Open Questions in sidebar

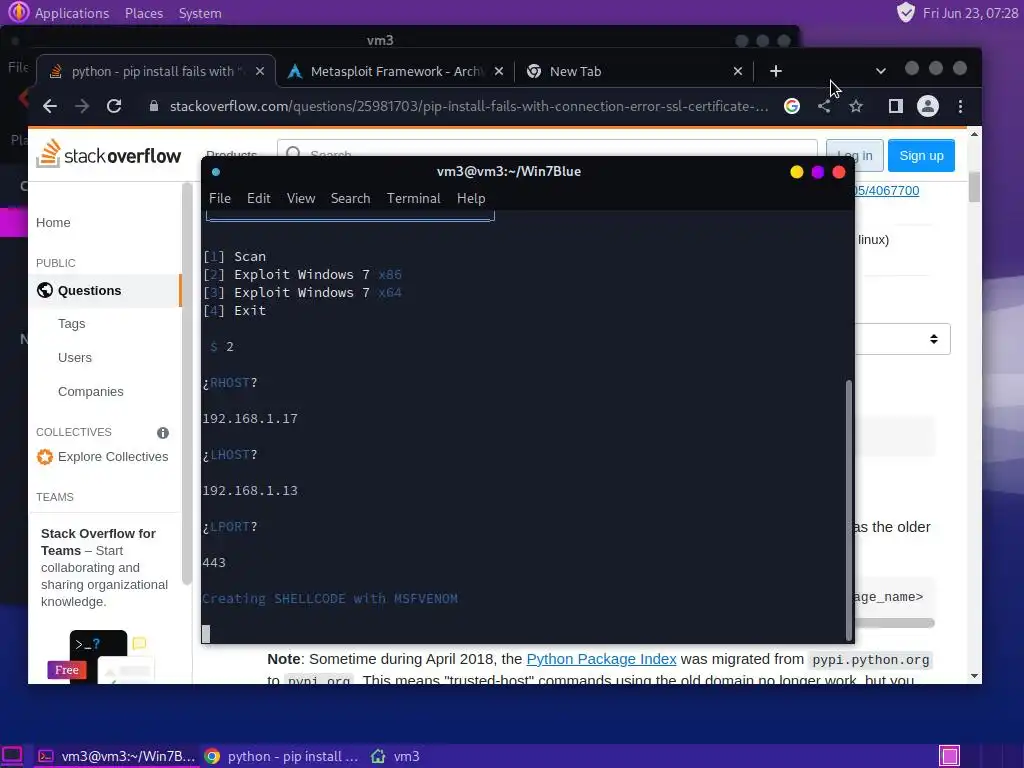tap(89, 291)
